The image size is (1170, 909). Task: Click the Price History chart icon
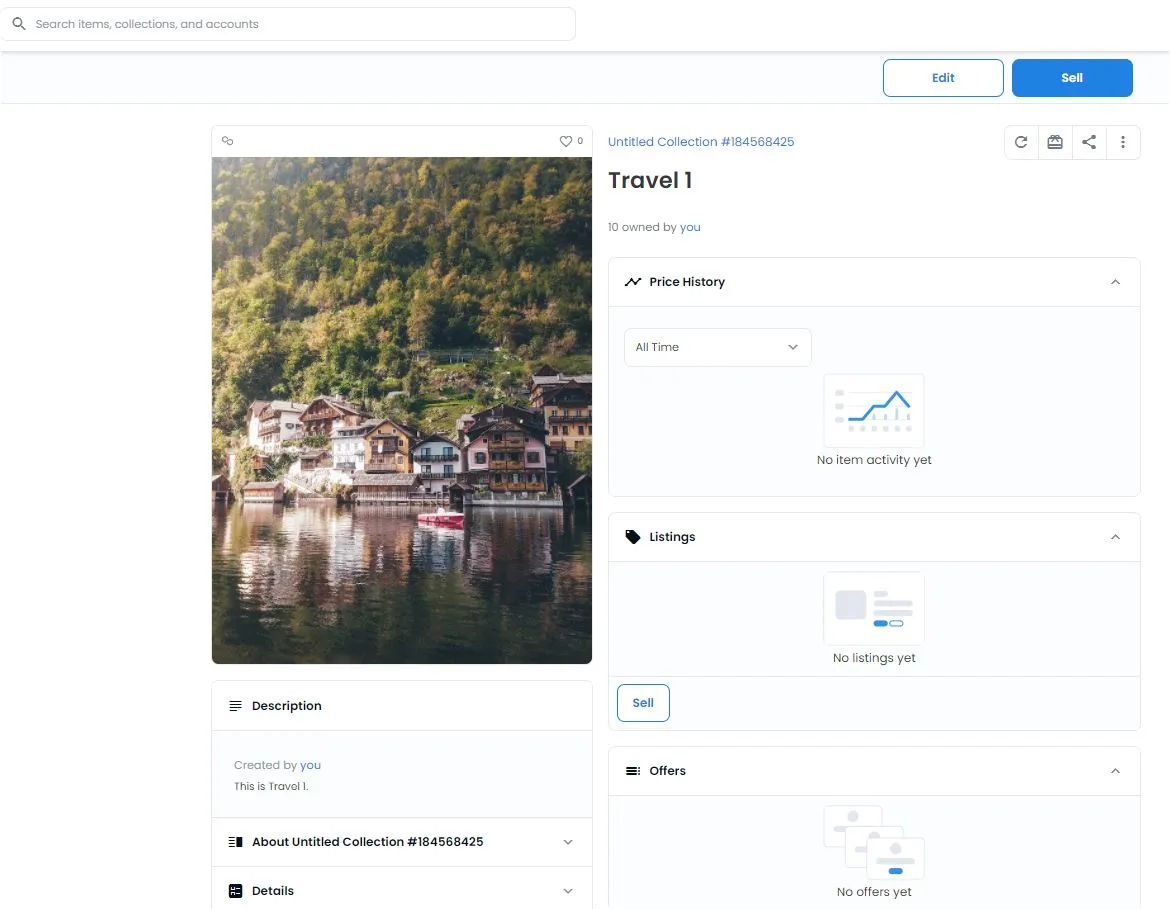point(632,282)
